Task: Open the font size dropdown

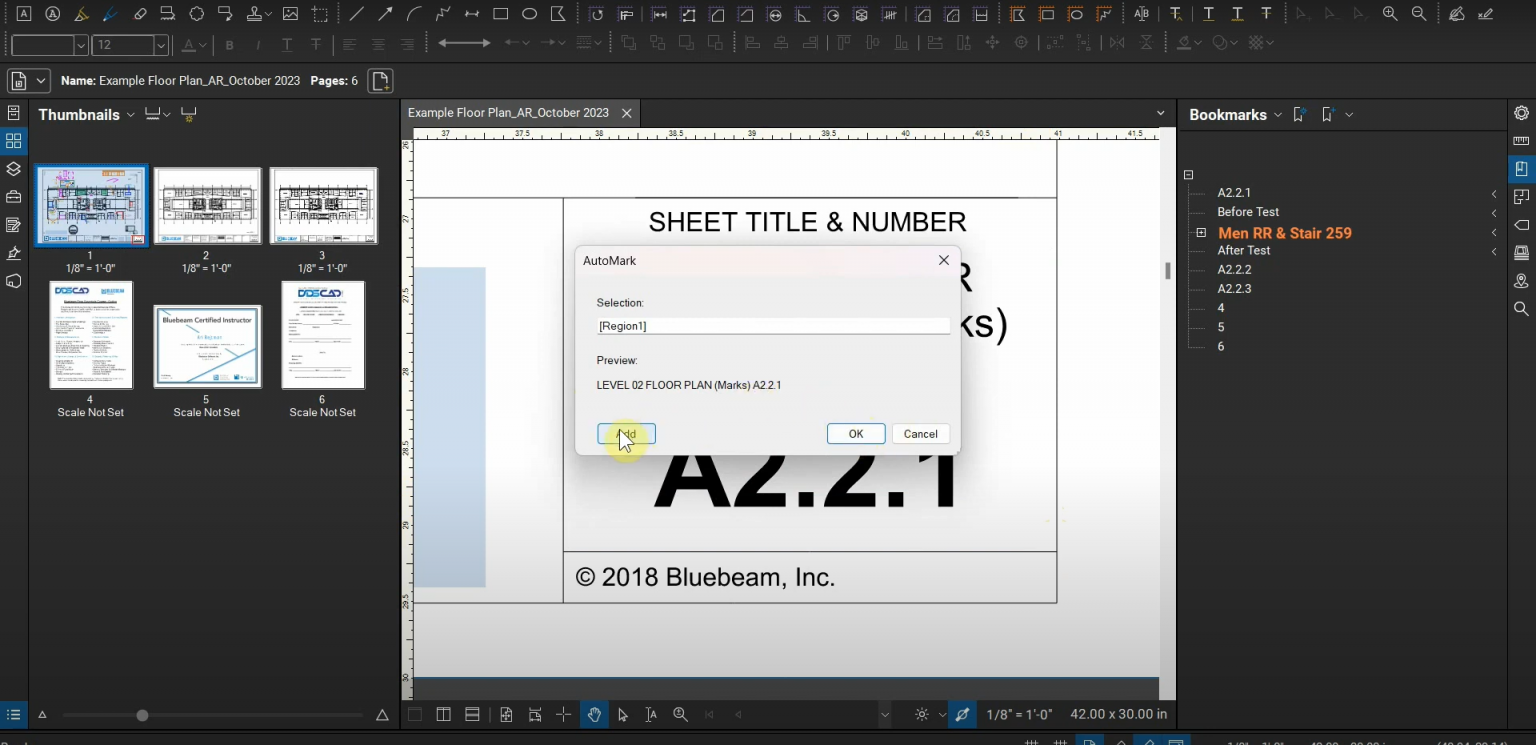Action: point(160,45)
